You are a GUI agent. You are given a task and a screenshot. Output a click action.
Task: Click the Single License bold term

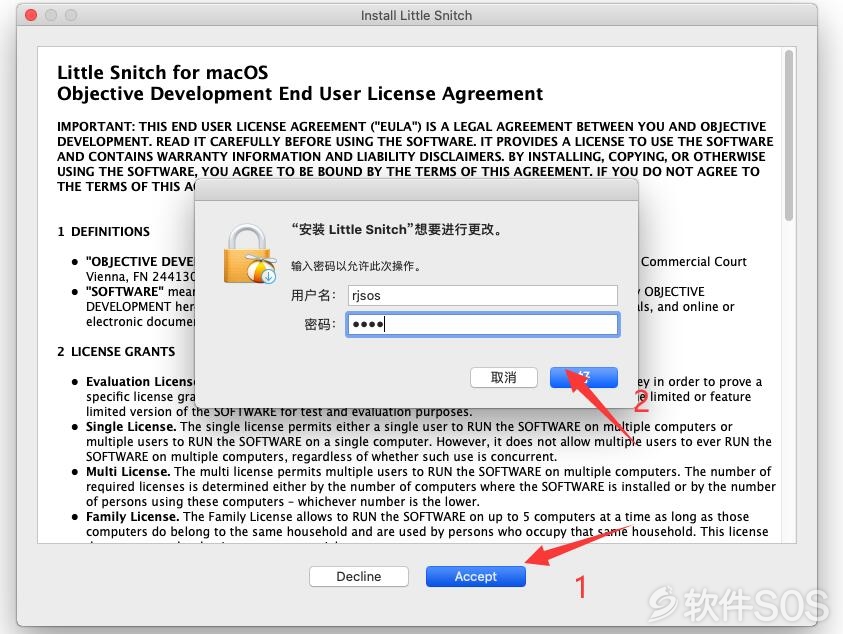[131, 427]
